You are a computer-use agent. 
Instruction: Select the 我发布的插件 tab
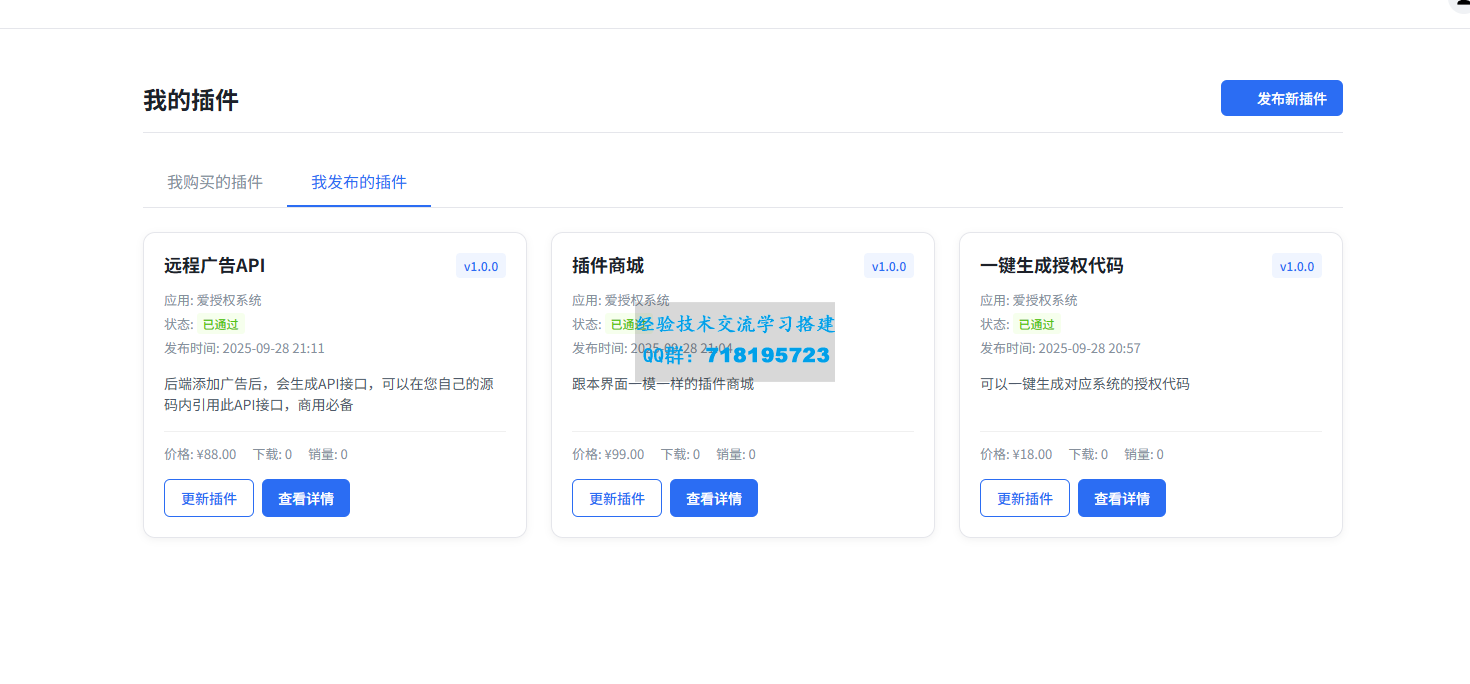[359, 182]
